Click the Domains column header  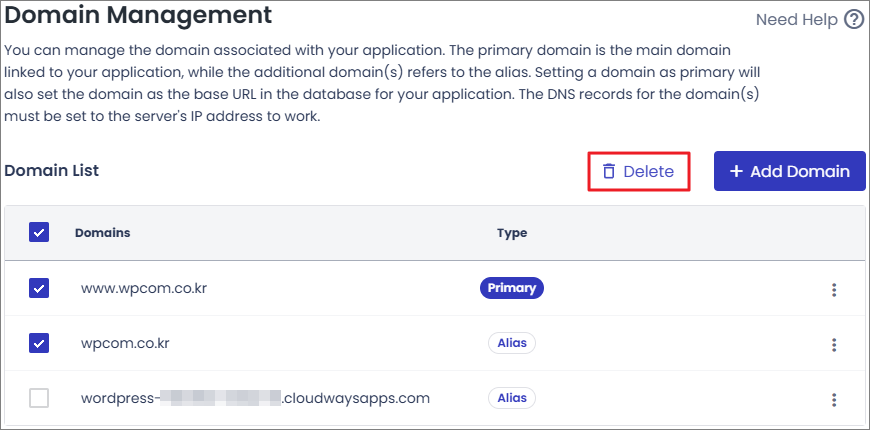pos(102,233)
